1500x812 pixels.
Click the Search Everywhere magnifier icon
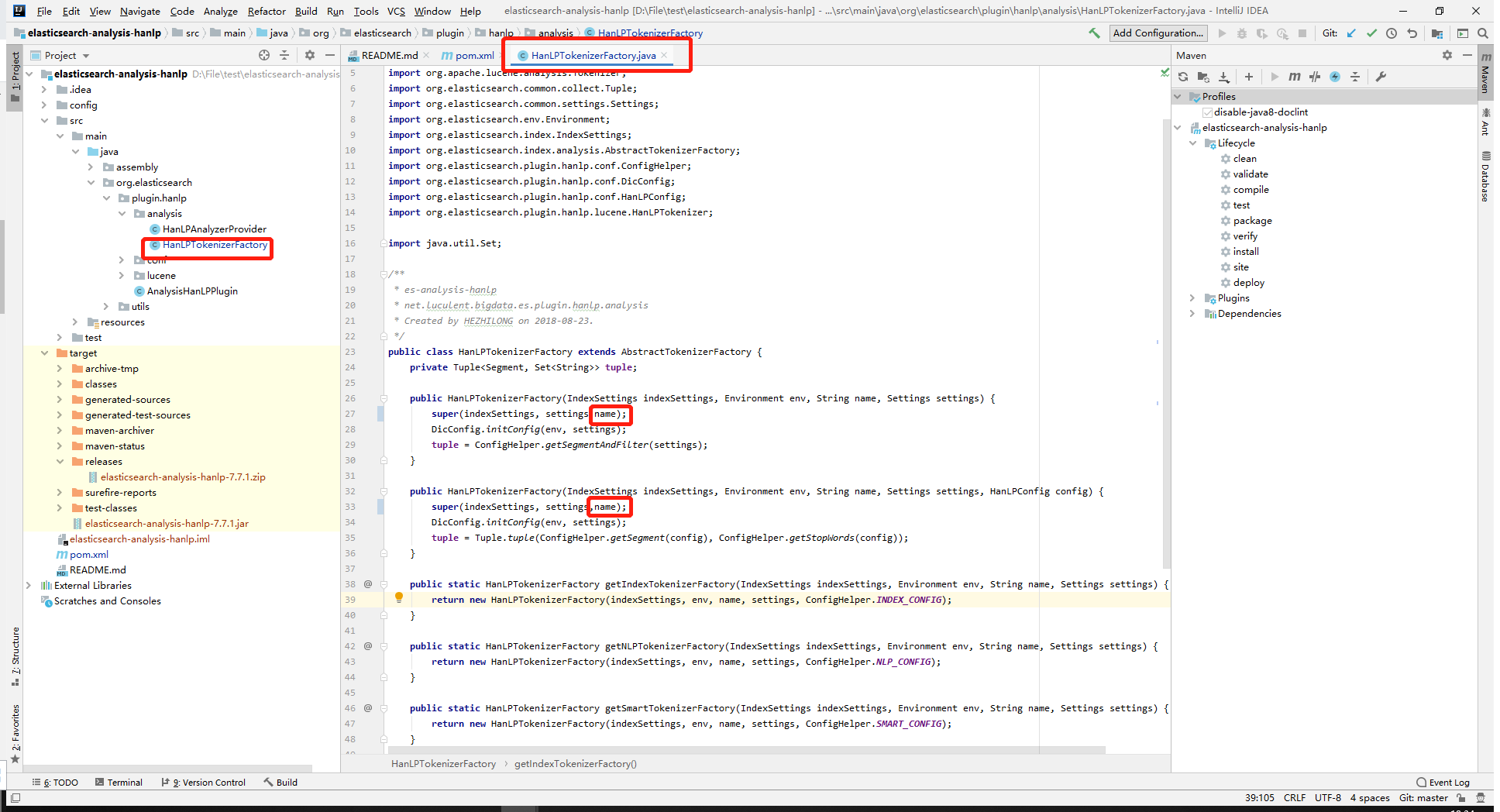[1482, 33]
